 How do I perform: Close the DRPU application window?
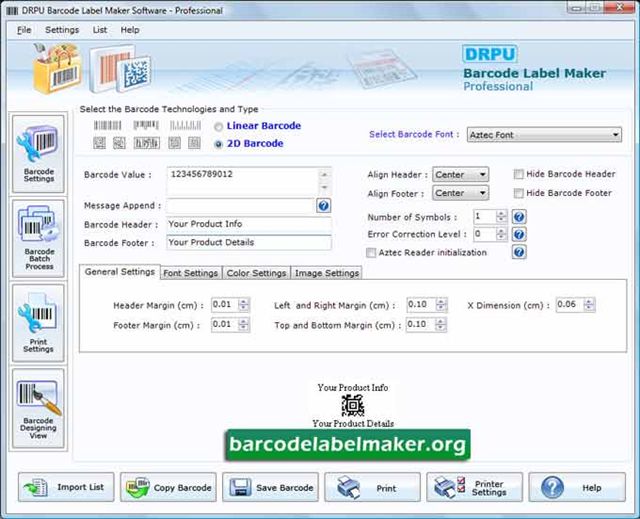(619, 7)
